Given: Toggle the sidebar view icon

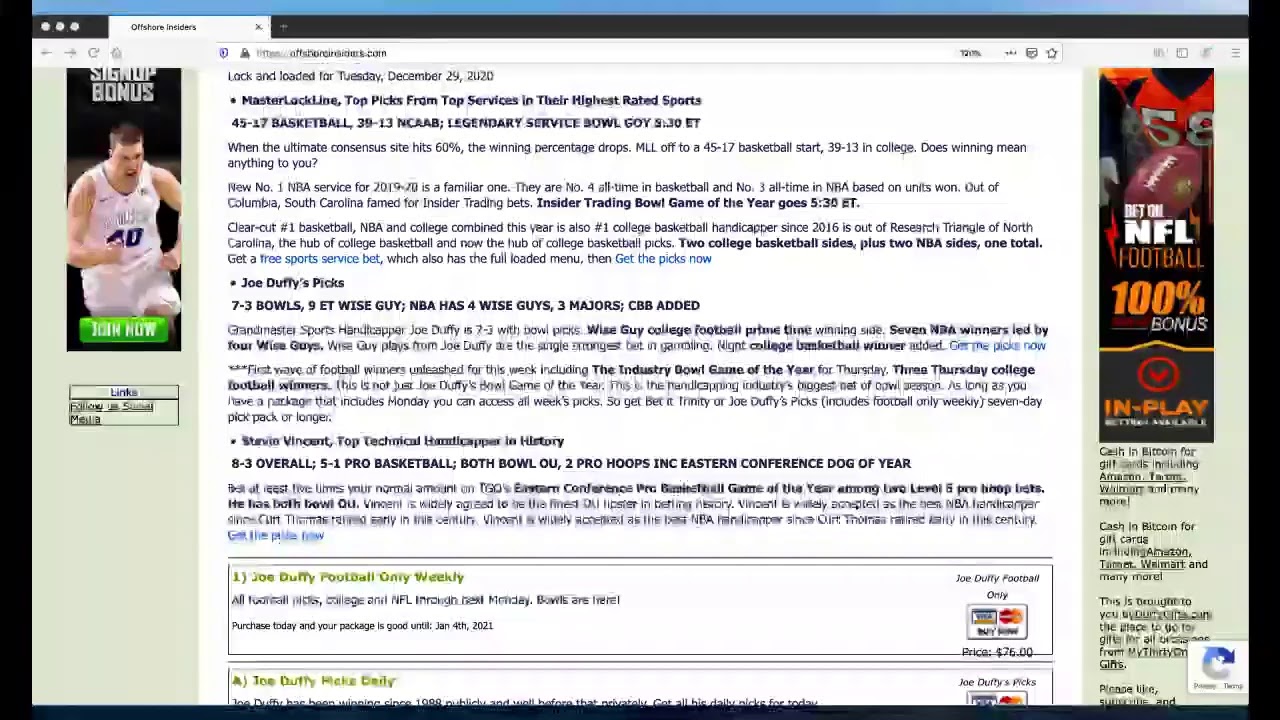Looking at the screenshot, I should tap(1182, 53).
